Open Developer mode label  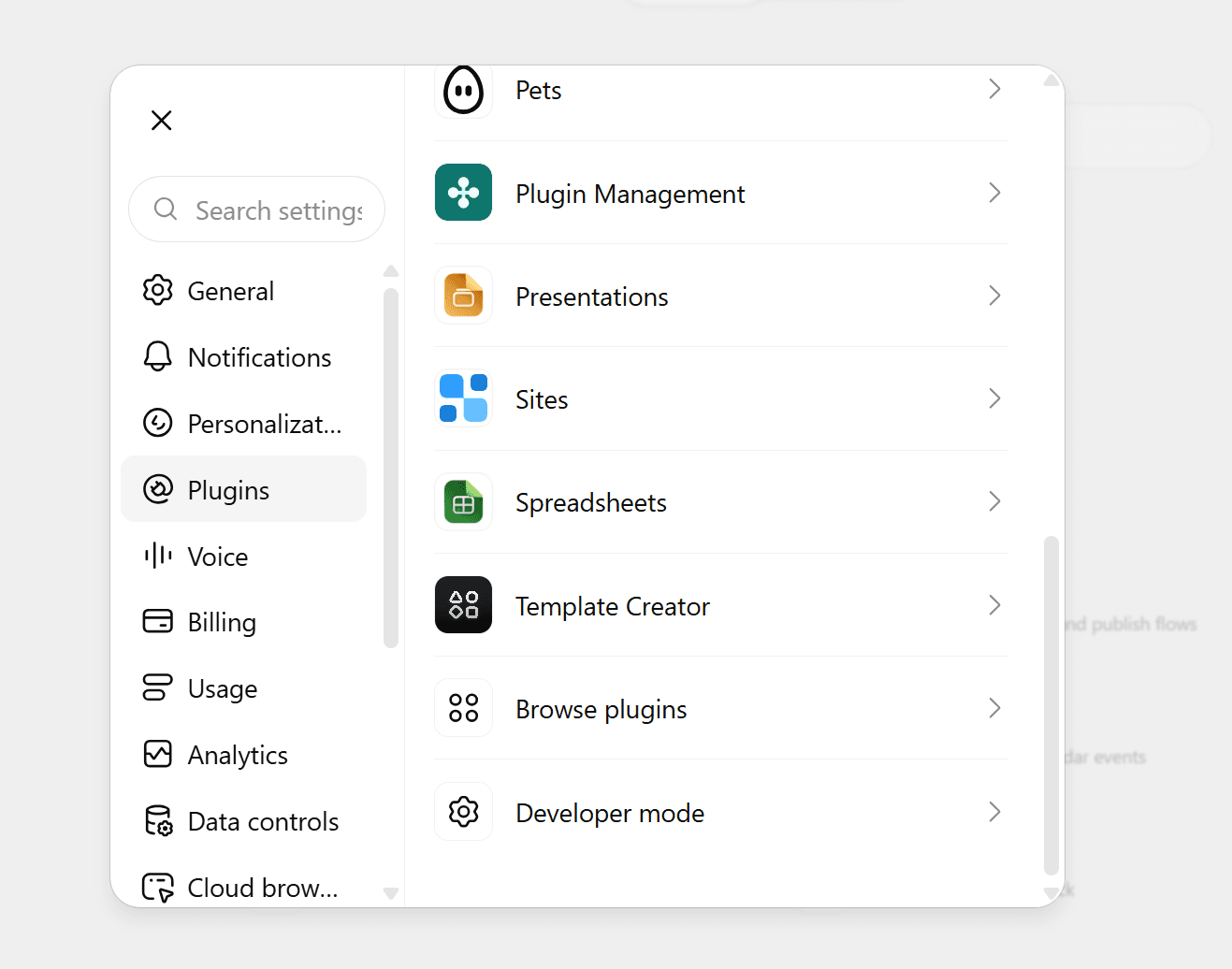[x=610, y=813]
